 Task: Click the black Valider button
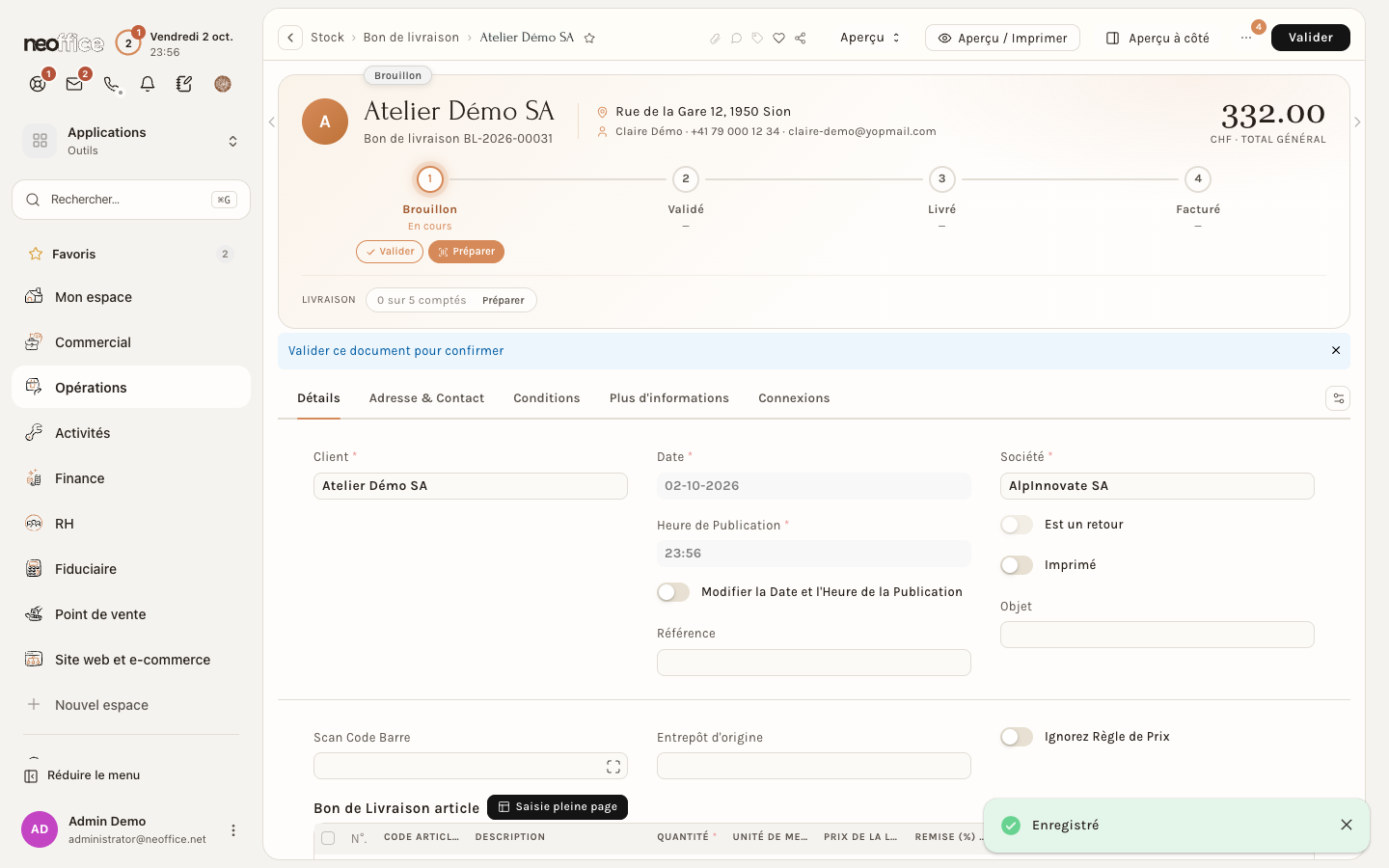point(1310,38)
